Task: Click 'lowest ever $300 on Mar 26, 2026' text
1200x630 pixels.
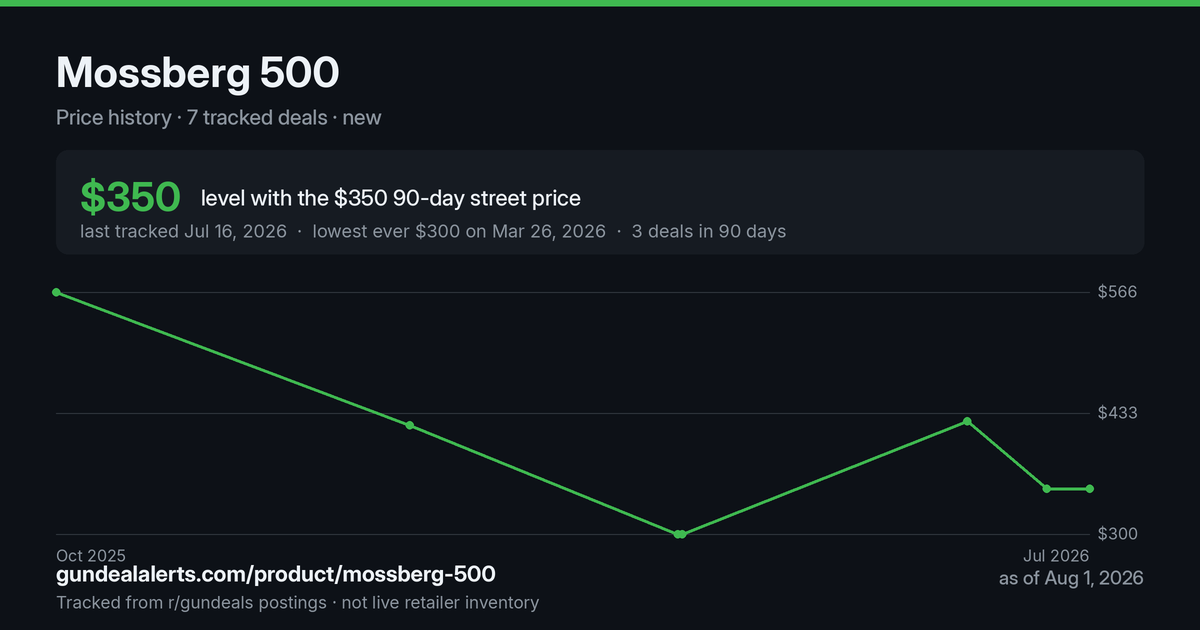Action: pos(459,231)
